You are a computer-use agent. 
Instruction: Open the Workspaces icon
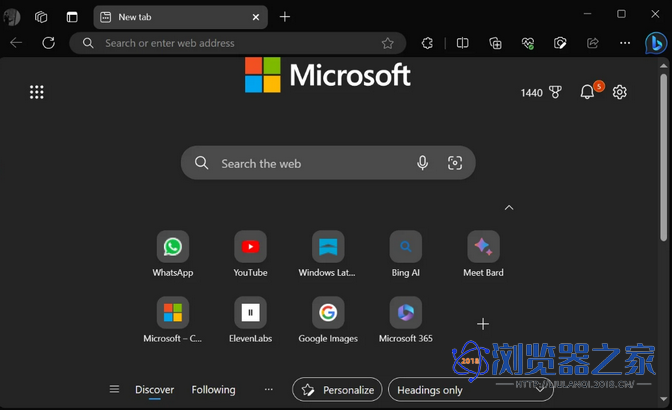[41, 17]
